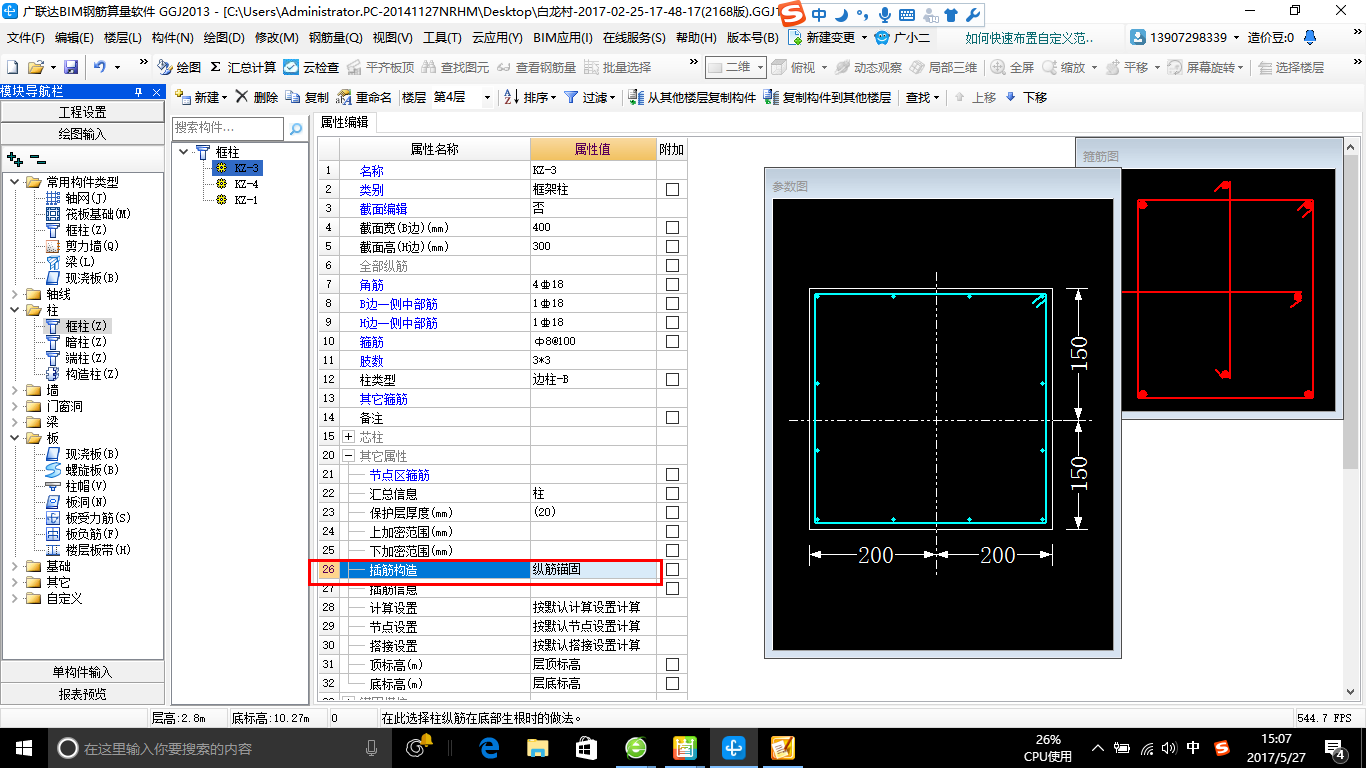
Task: Open Microsoft Edge from the taskbar
Action: (490, 747)
